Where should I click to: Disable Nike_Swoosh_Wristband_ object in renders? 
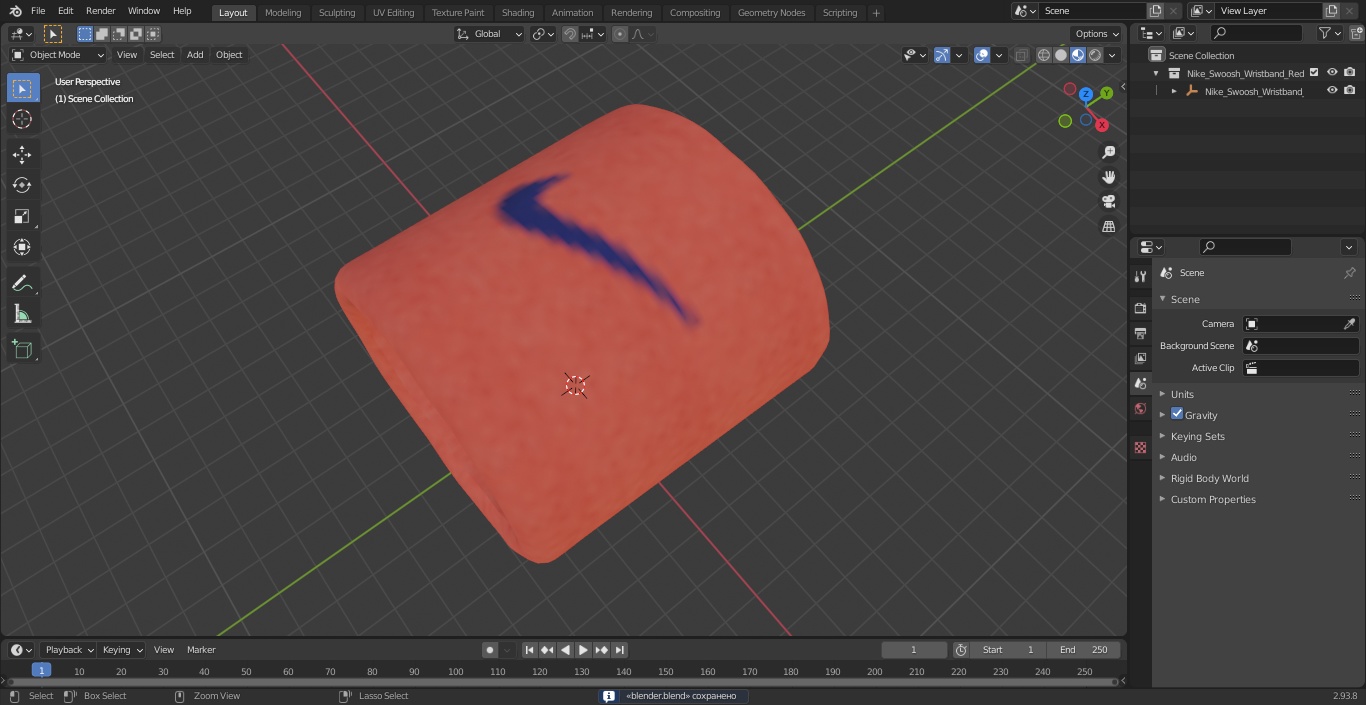(1350, 91)
